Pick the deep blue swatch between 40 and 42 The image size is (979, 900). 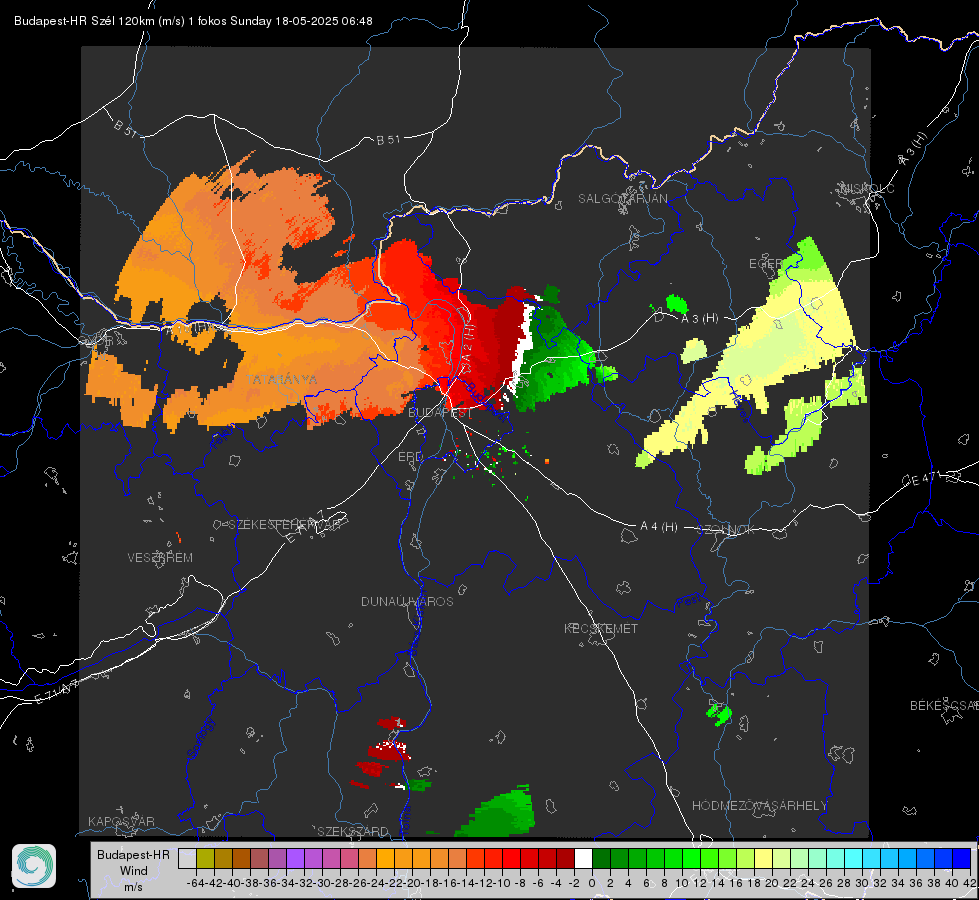pyautogui.click(x=961, y=858)
